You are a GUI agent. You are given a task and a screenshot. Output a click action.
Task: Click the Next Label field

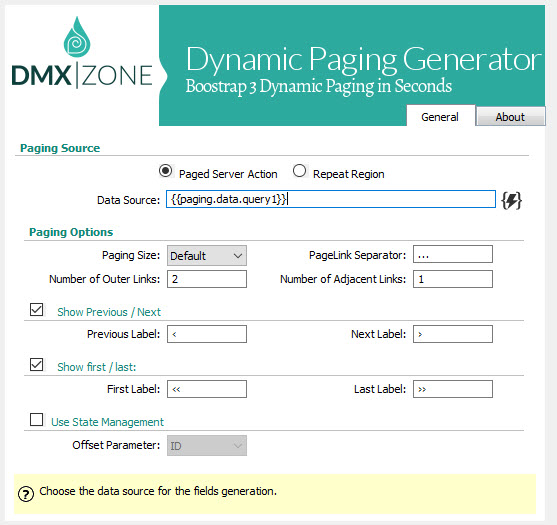click(453, 334)
